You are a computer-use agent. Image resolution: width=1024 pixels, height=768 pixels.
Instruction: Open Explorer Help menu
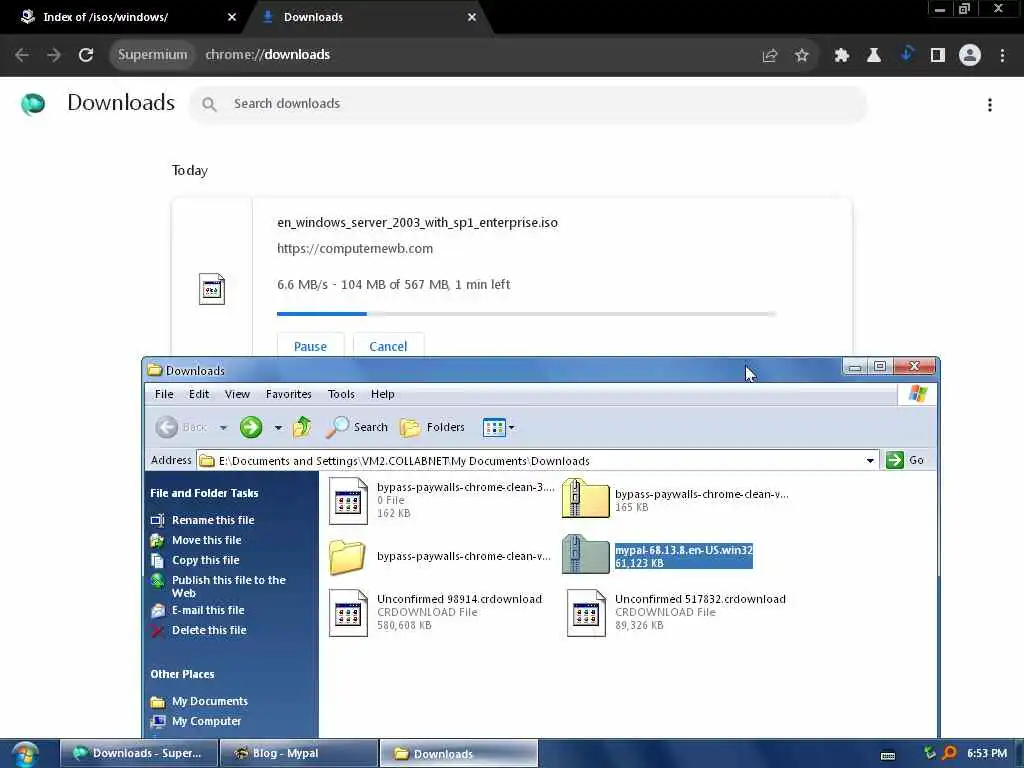point(382,394)
